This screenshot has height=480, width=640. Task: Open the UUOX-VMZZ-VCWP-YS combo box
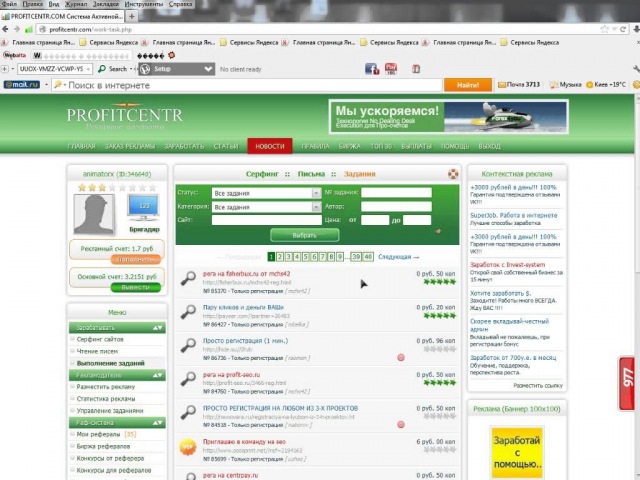[55, 69]
